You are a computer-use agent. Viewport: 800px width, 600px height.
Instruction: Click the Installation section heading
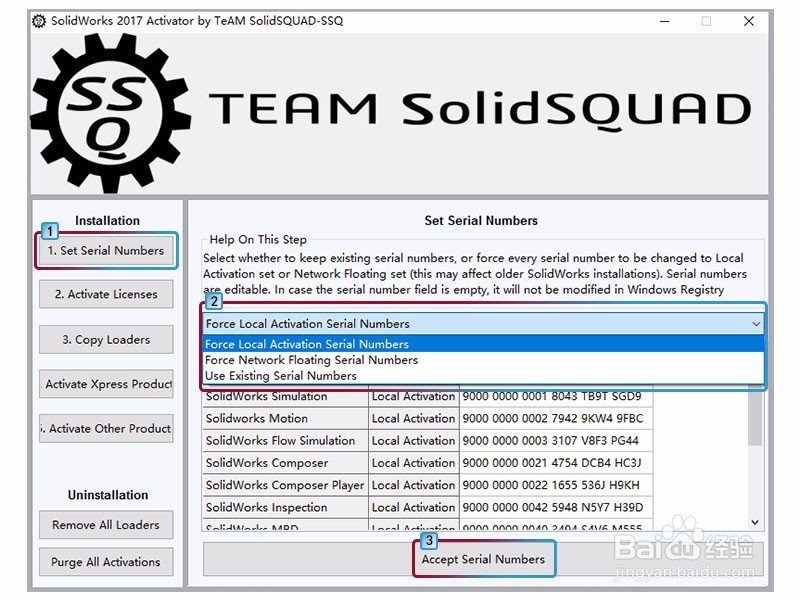point(107,220)
